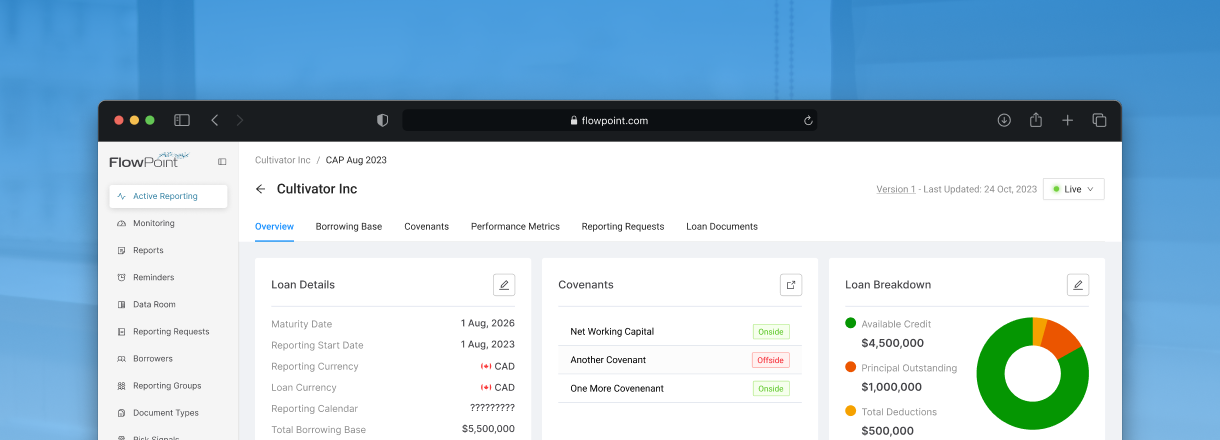Open the Reporting Requests tab

(x=623, y=227)
